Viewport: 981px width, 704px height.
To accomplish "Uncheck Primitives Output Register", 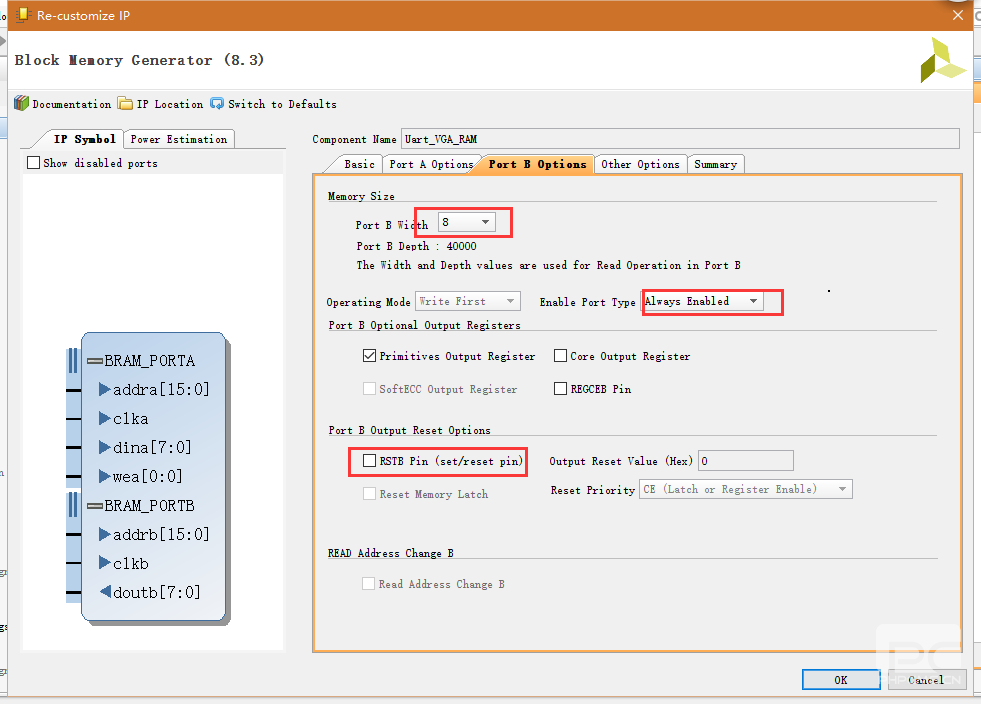I will (369, 355).
